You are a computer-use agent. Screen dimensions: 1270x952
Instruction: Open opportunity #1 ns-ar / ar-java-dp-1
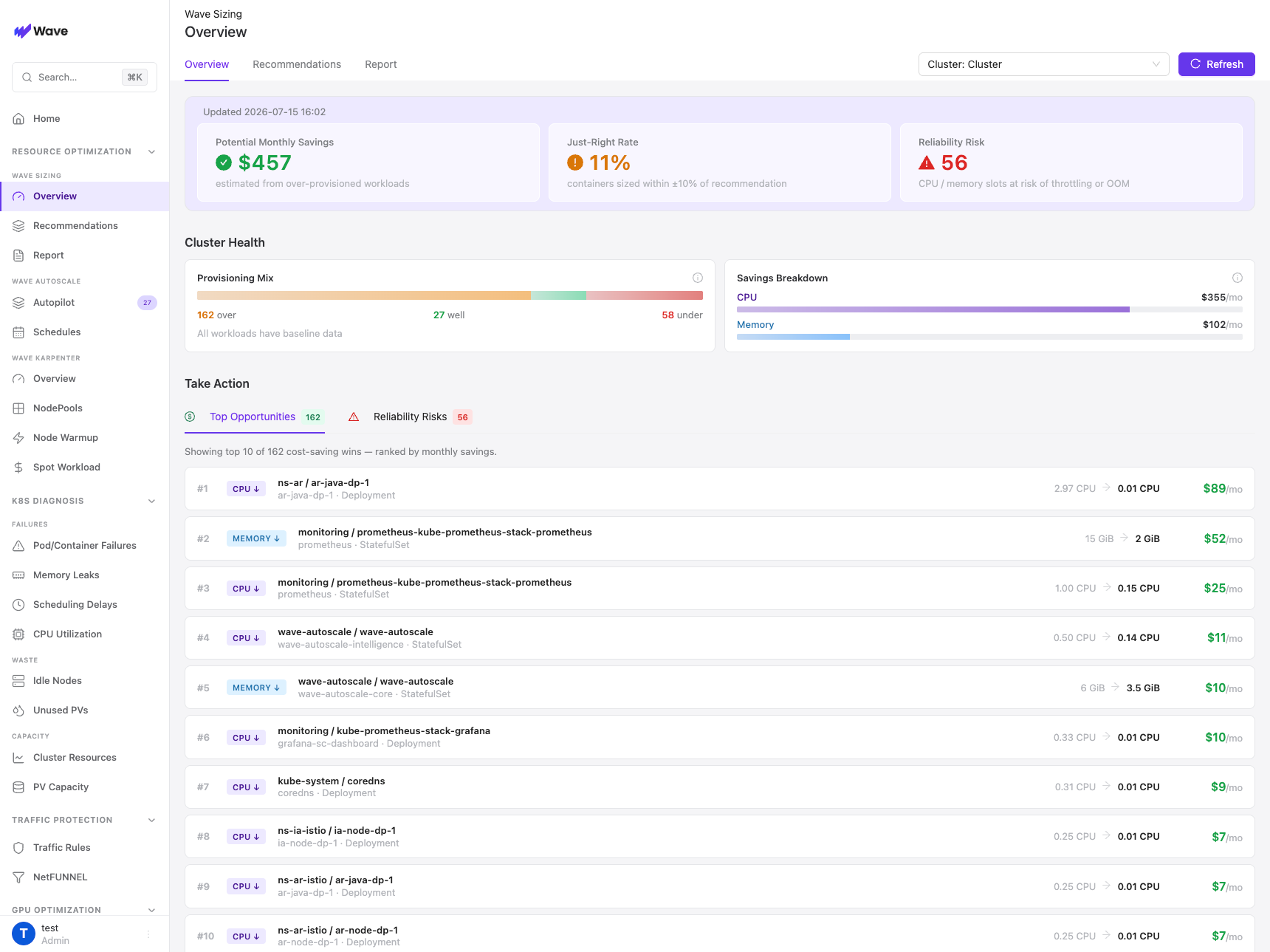pos(719,489)
